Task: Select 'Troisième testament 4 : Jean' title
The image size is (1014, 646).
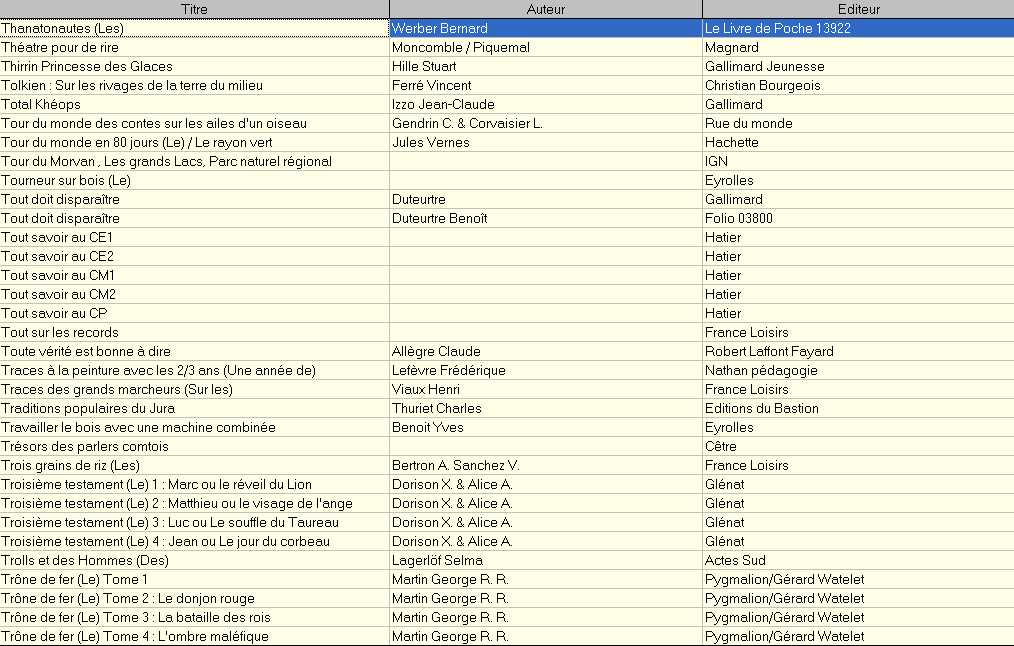Action: point(194,542)
